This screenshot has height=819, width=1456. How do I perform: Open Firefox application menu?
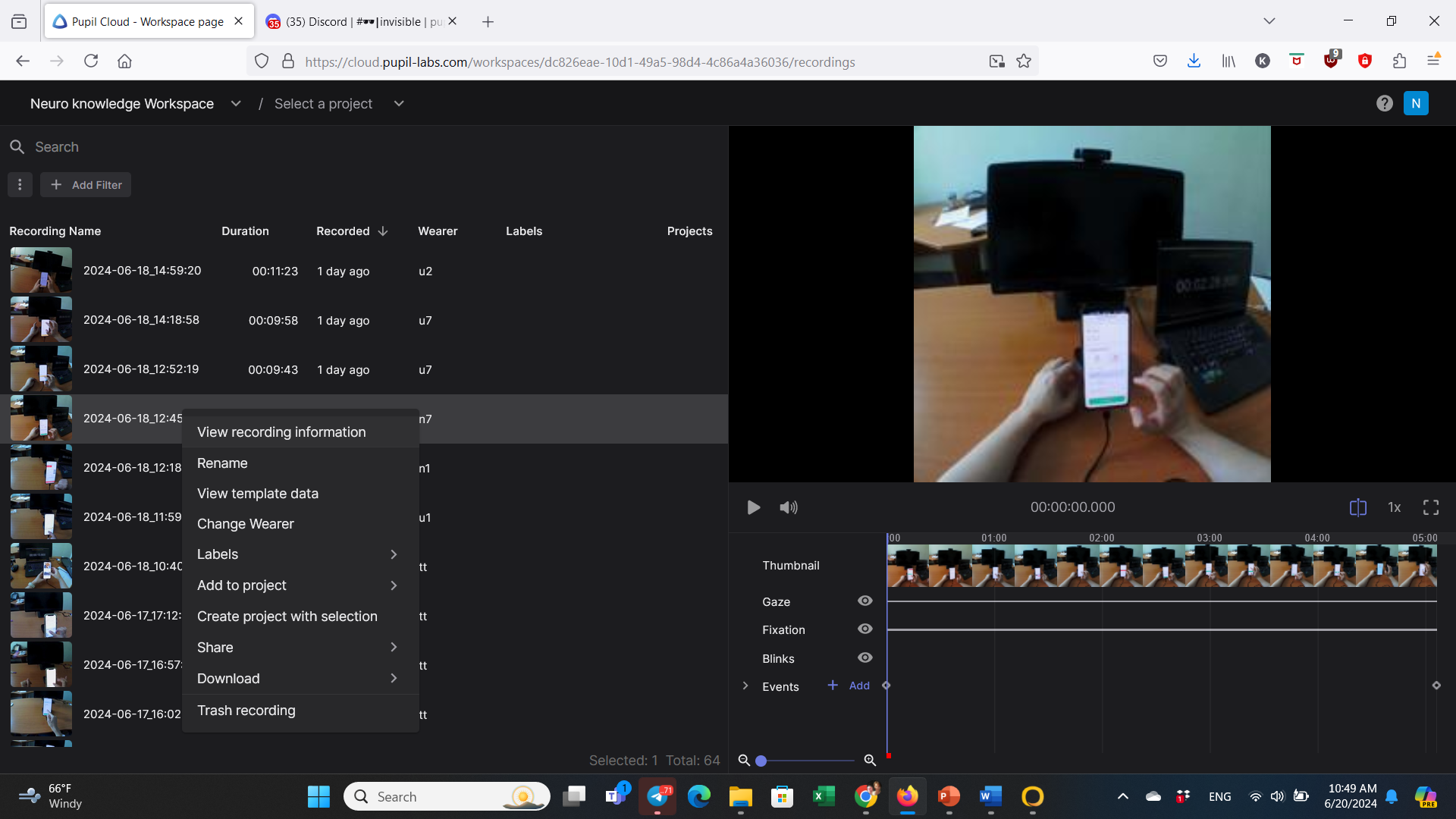coord(1433,61)
